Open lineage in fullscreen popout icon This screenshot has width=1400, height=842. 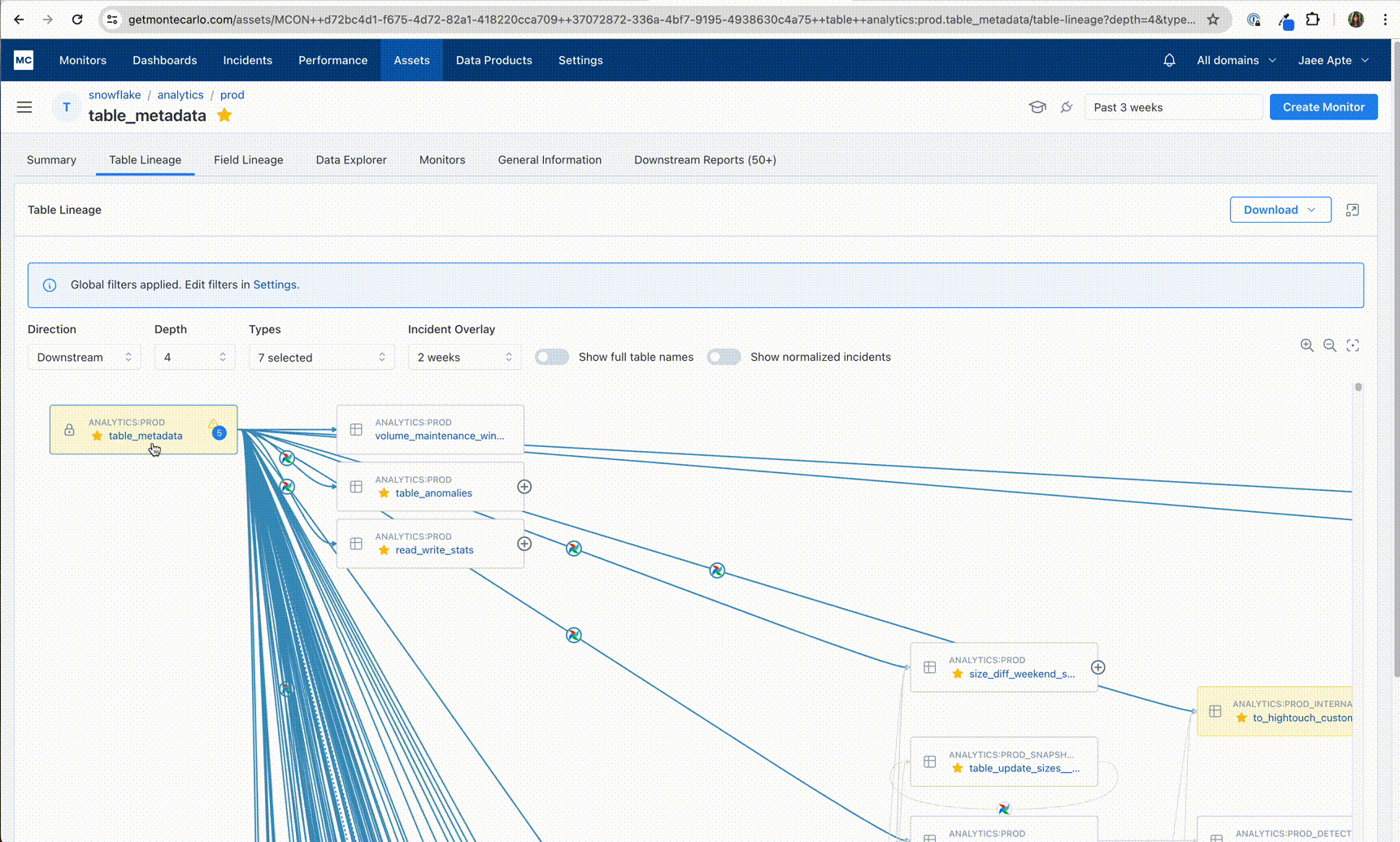point(1353,210)
